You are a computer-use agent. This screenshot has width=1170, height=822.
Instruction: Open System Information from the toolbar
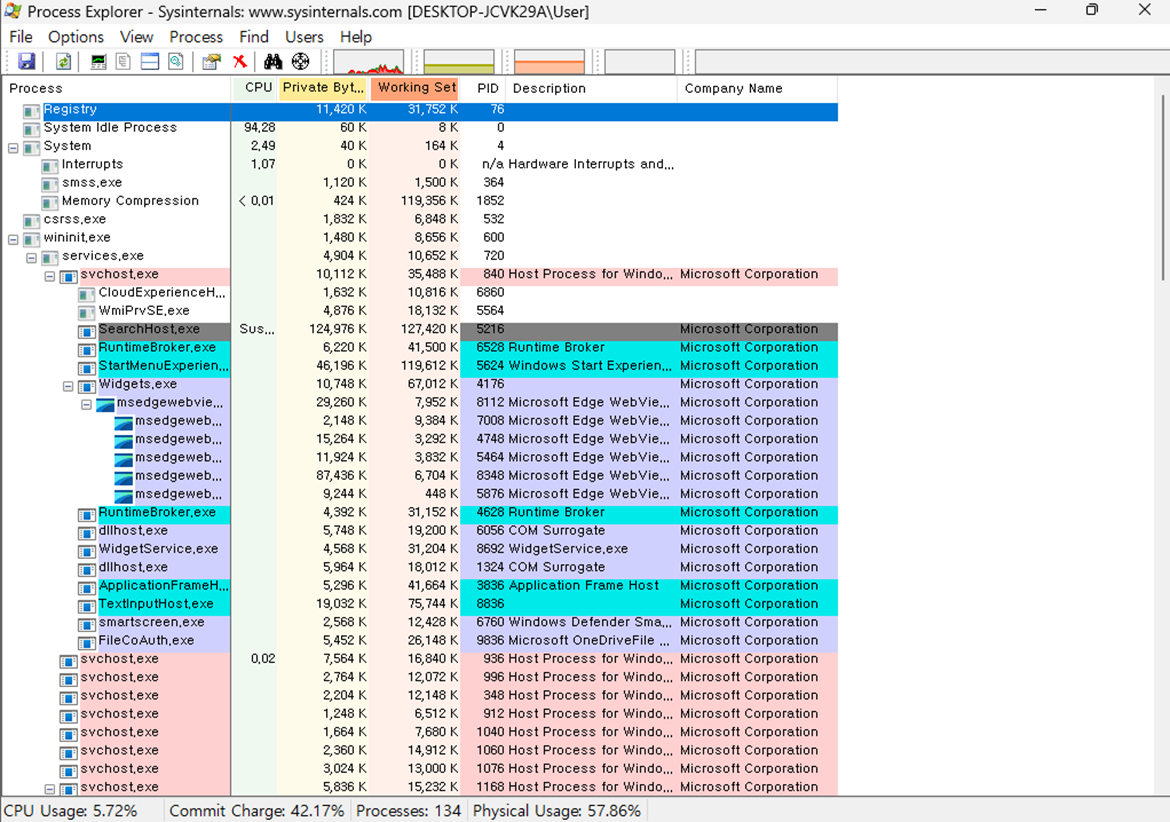click(98, 62)
